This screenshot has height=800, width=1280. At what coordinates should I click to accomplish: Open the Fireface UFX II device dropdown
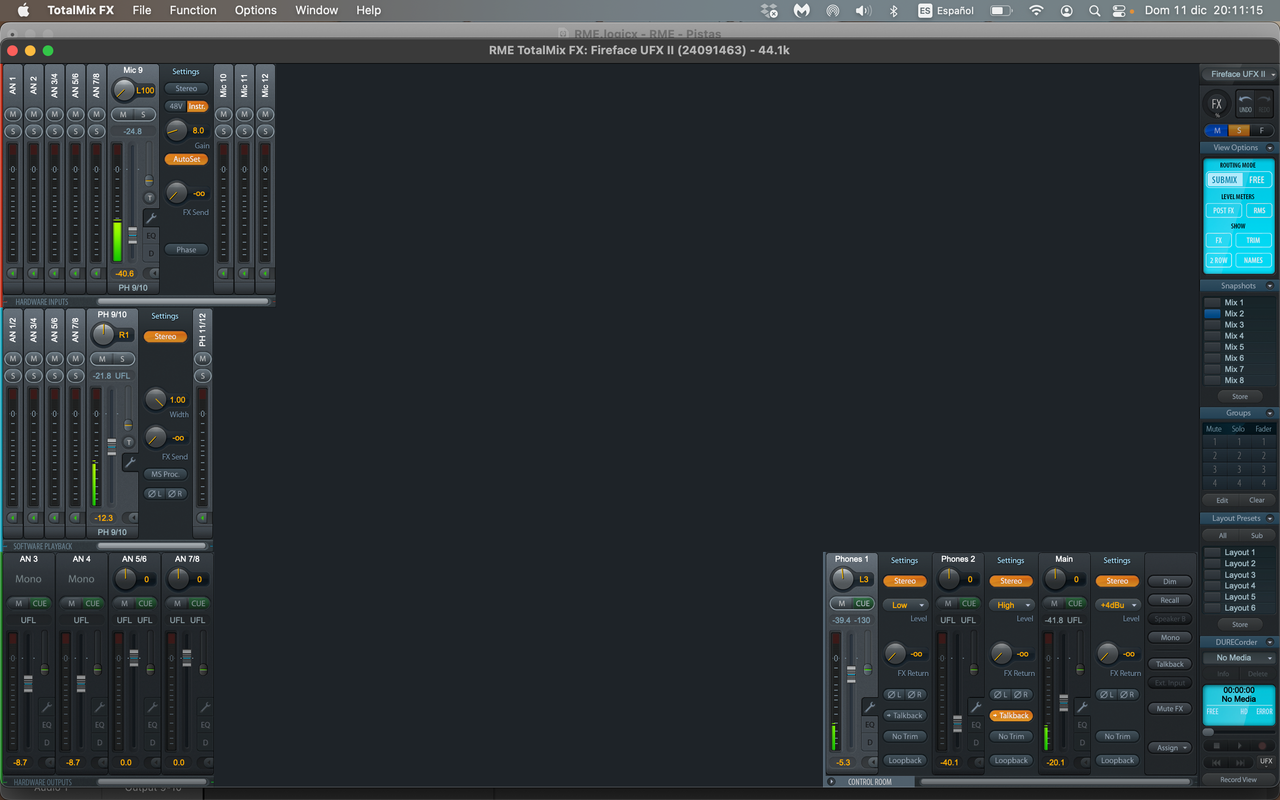tap(1239, 74)
